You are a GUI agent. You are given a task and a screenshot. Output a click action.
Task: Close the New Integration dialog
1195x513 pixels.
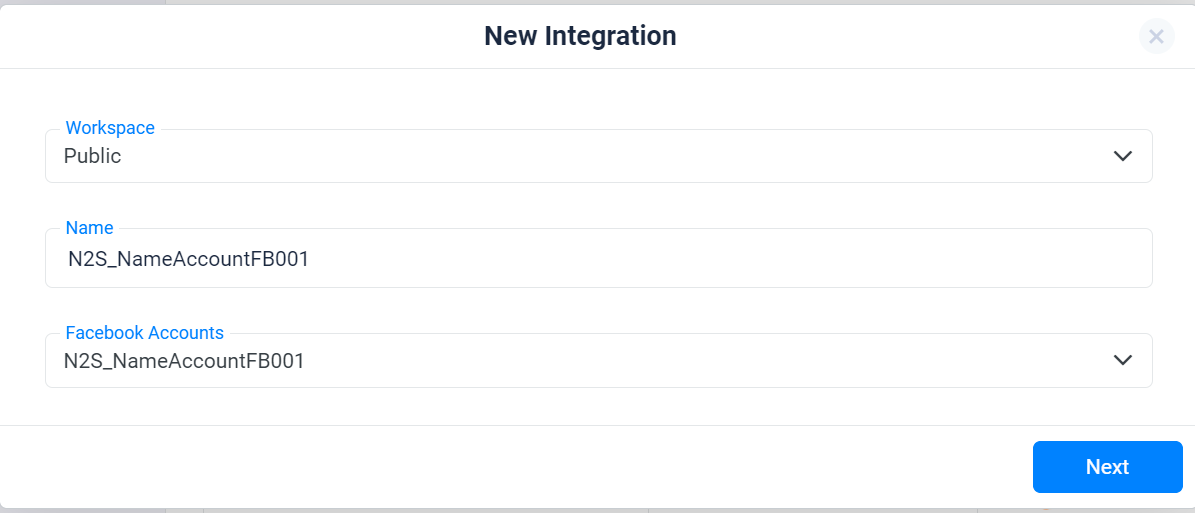pyautogui.click(x=1156, y=37)
